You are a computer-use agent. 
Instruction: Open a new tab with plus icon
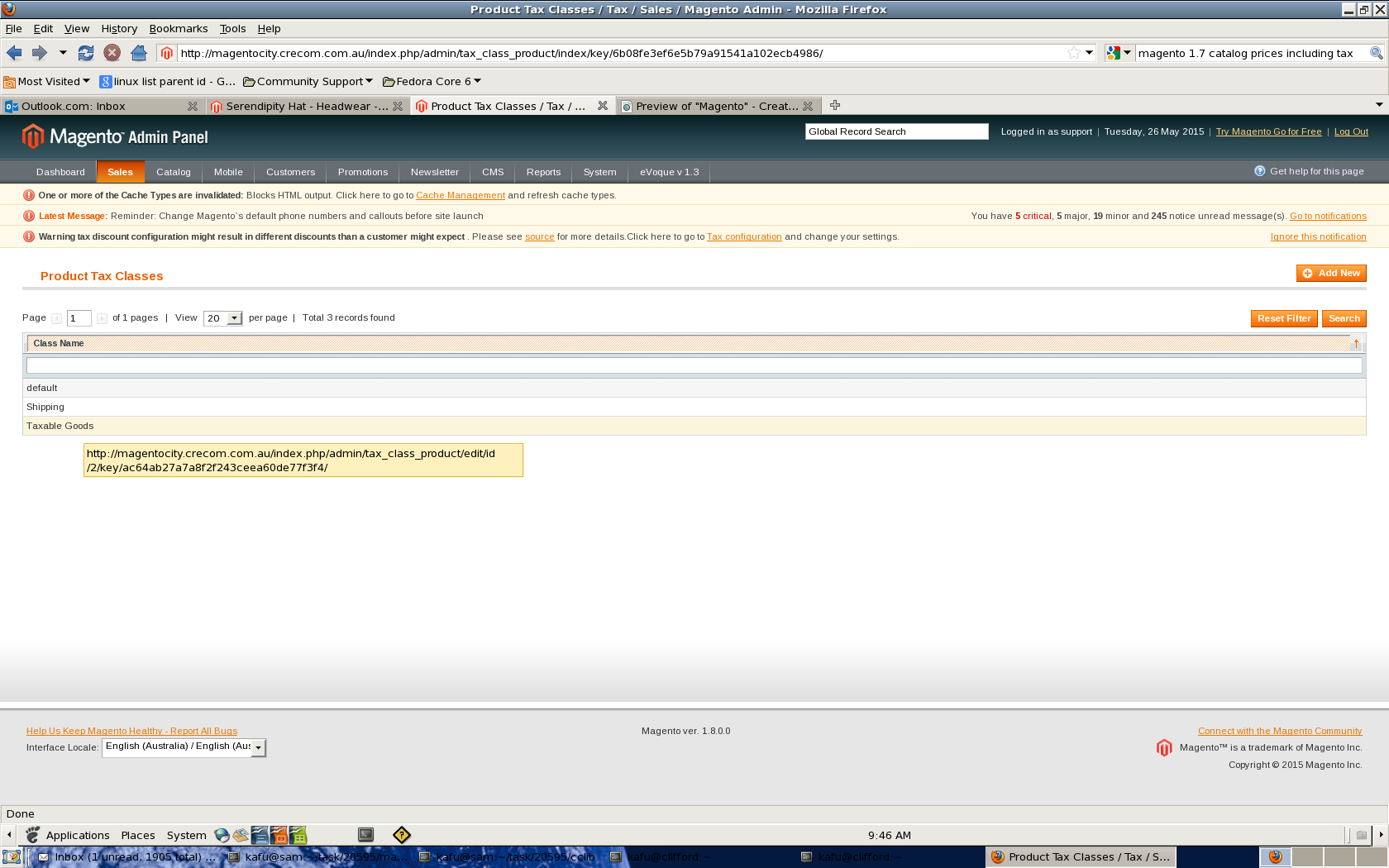click(x=835, y=106)
